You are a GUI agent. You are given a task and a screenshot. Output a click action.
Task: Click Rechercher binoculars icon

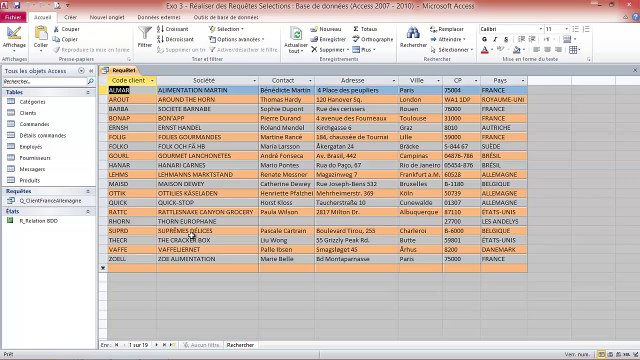(413, 33)
